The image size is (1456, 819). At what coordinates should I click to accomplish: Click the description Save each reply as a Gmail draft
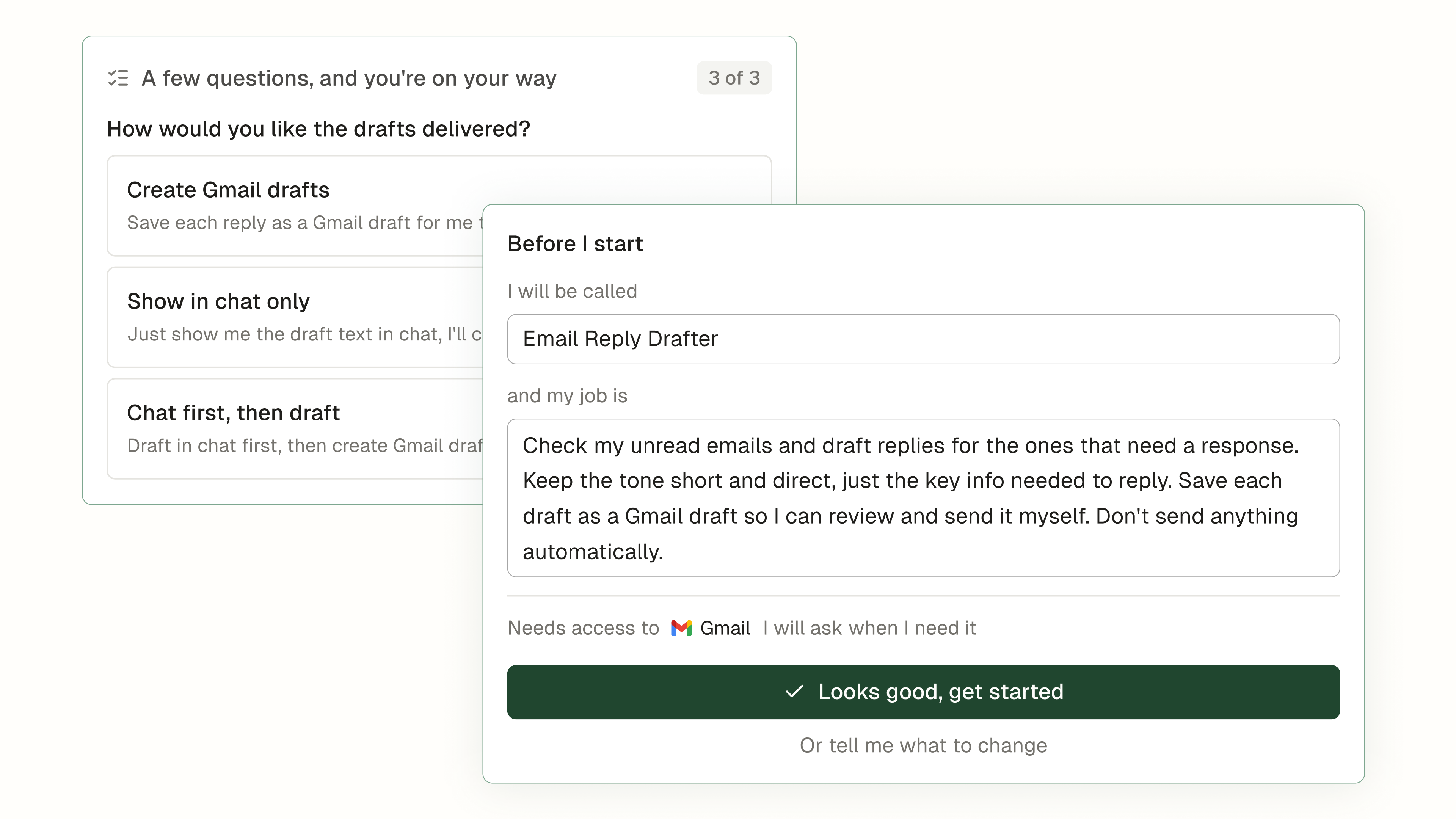pyautogui.click(x=305, y=223)
